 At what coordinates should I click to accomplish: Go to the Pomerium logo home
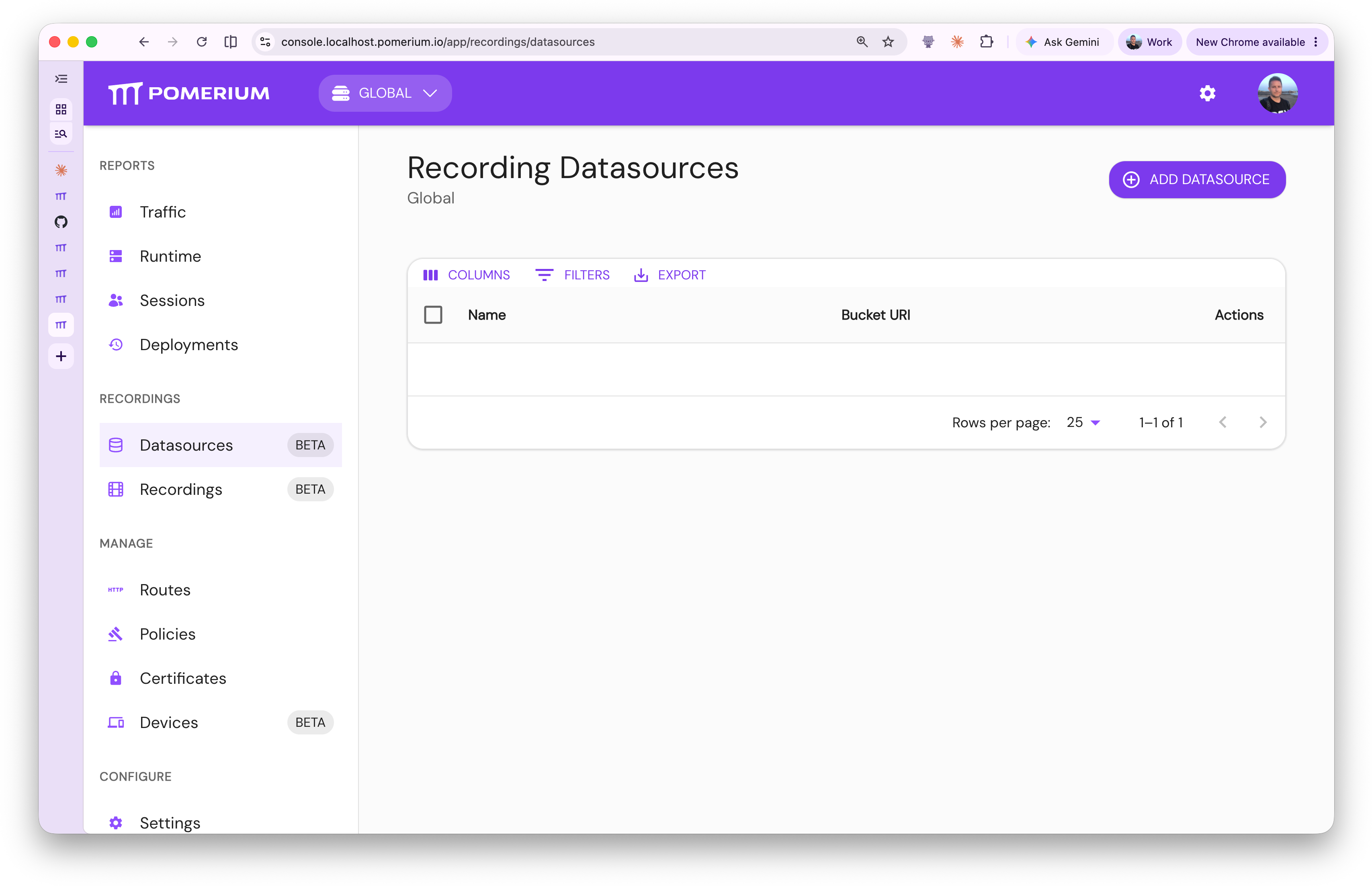[188, 93]
